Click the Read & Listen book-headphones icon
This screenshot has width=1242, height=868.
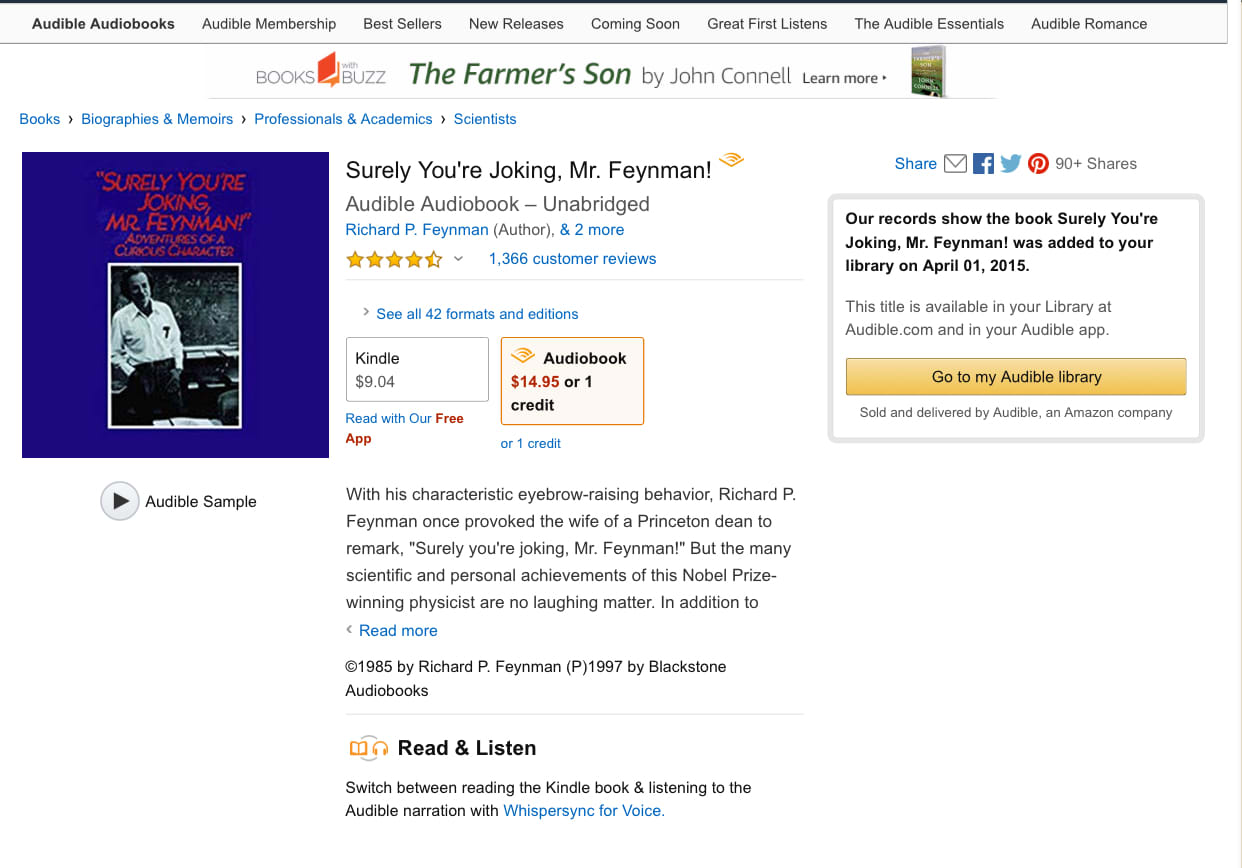coord(368,748)
